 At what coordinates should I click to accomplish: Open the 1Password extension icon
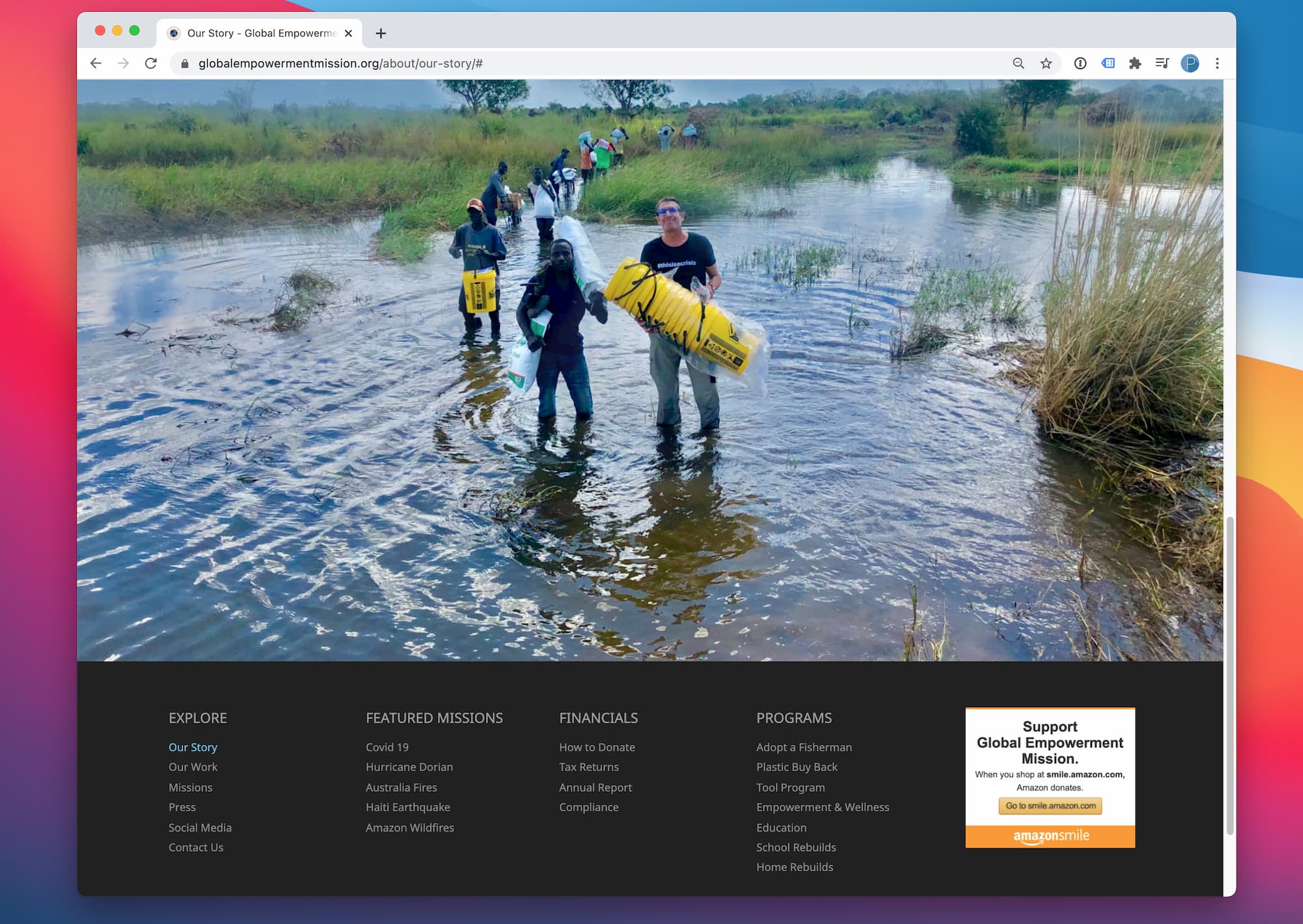point(1080,63)
